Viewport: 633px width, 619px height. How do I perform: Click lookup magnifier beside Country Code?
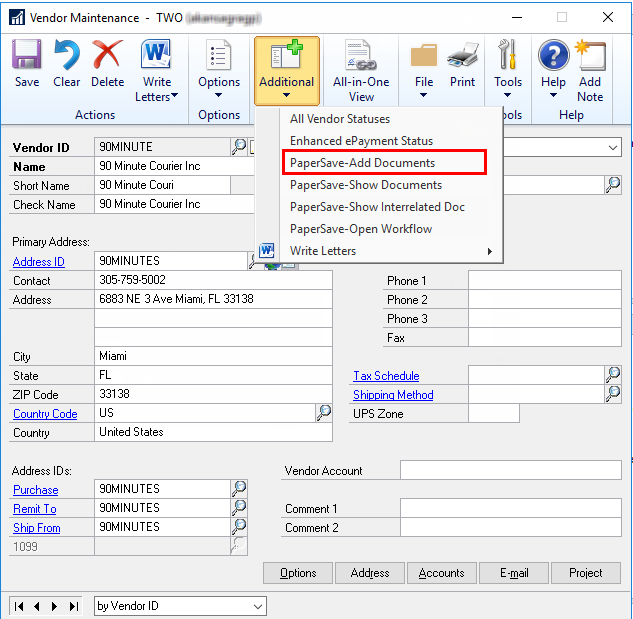pos(324,413)
